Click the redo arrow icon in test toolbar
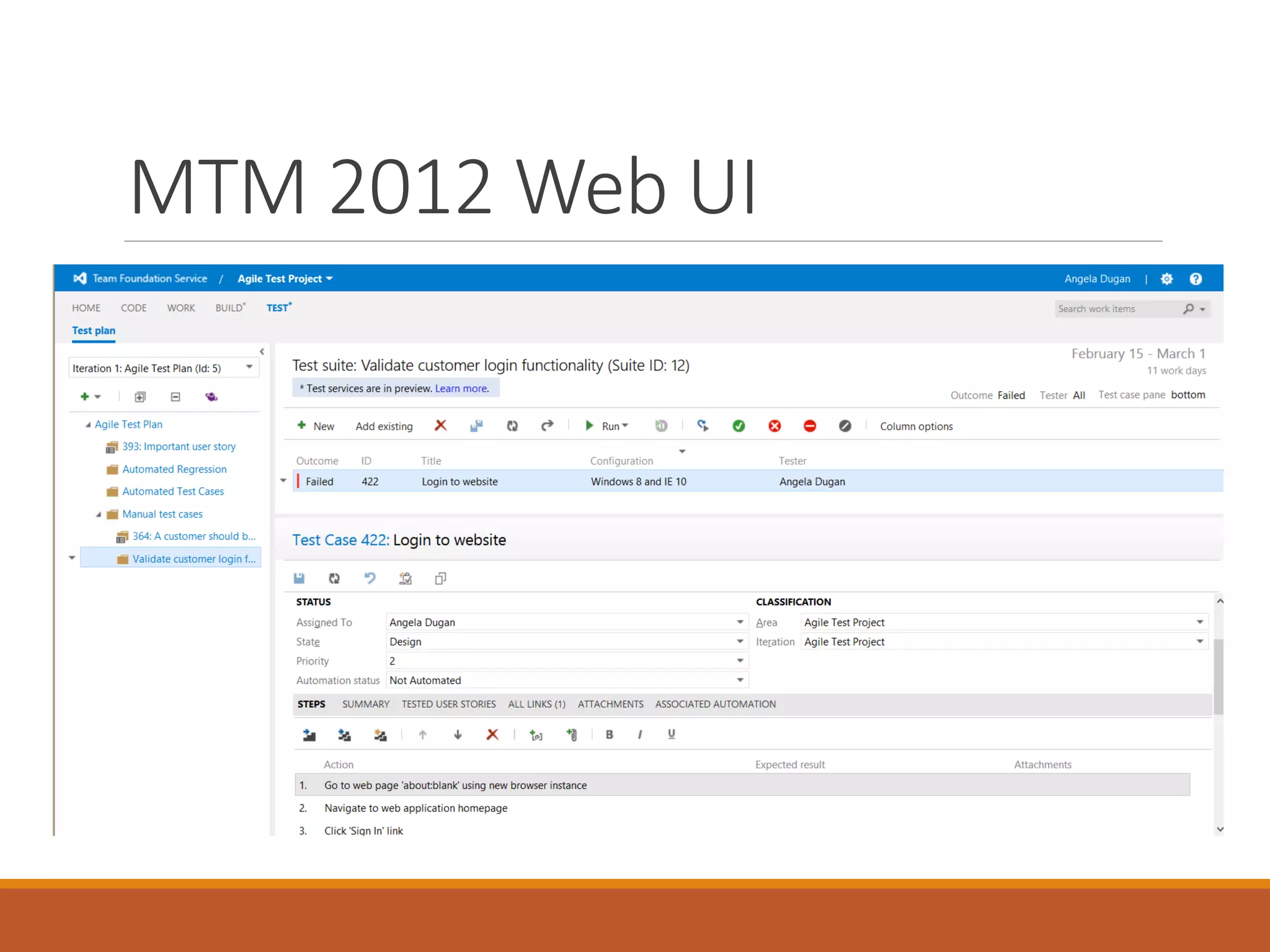The height and width of the screenshot is (952, 1270). coord(547,426)
